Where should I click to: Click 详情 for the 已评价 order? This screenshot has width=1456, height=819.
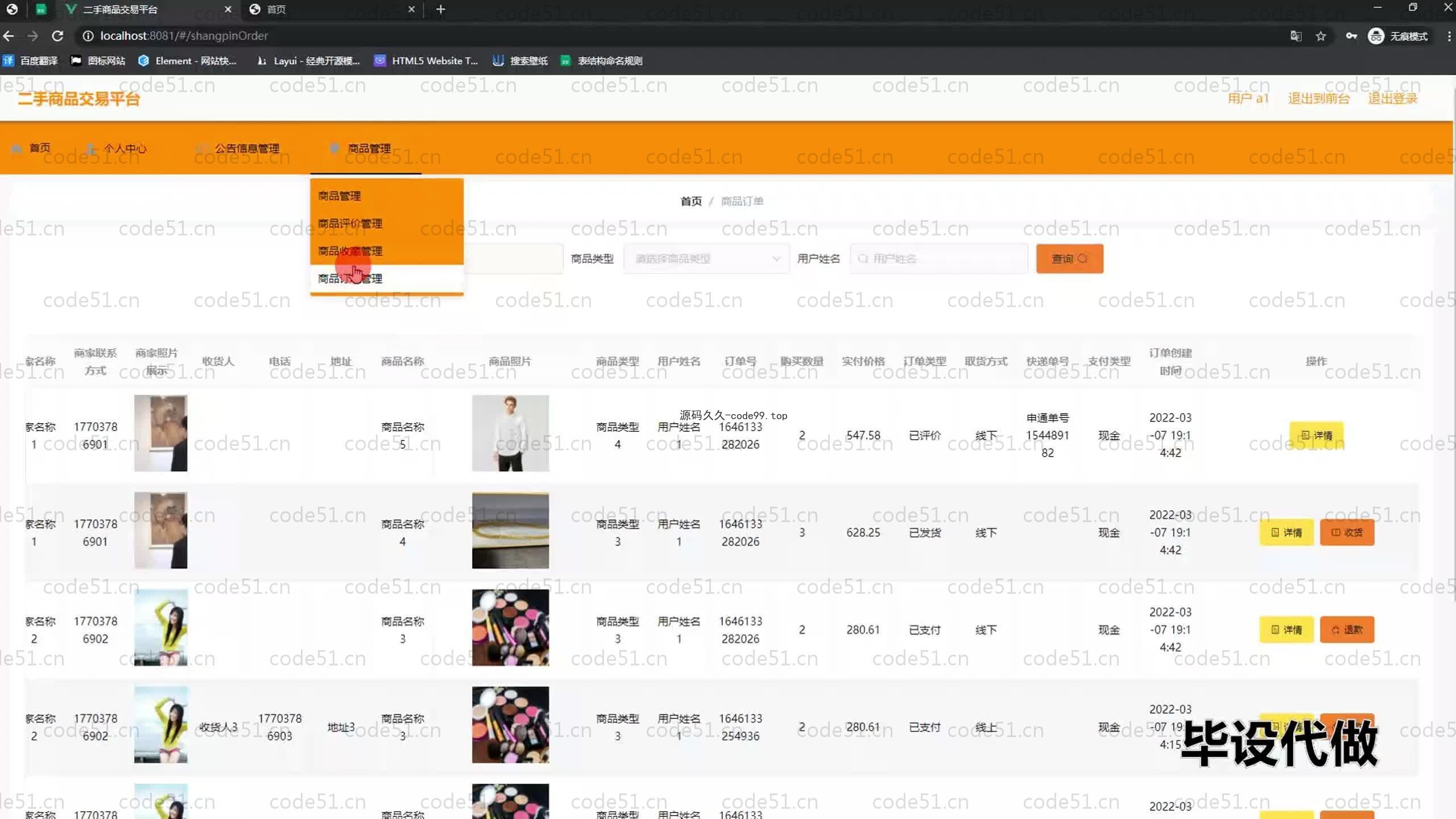[1317, 436]
